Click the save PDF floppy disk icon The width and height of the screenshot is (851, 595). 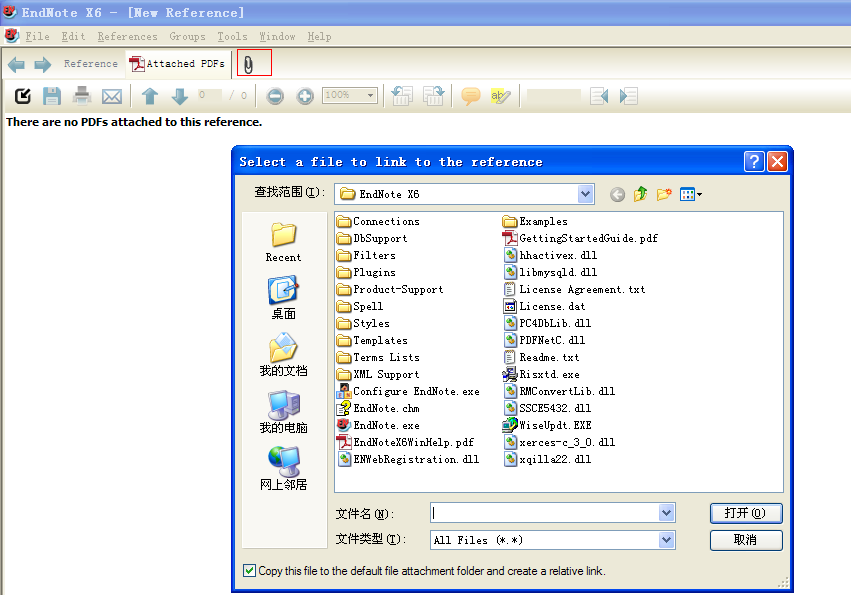(52, 96)
